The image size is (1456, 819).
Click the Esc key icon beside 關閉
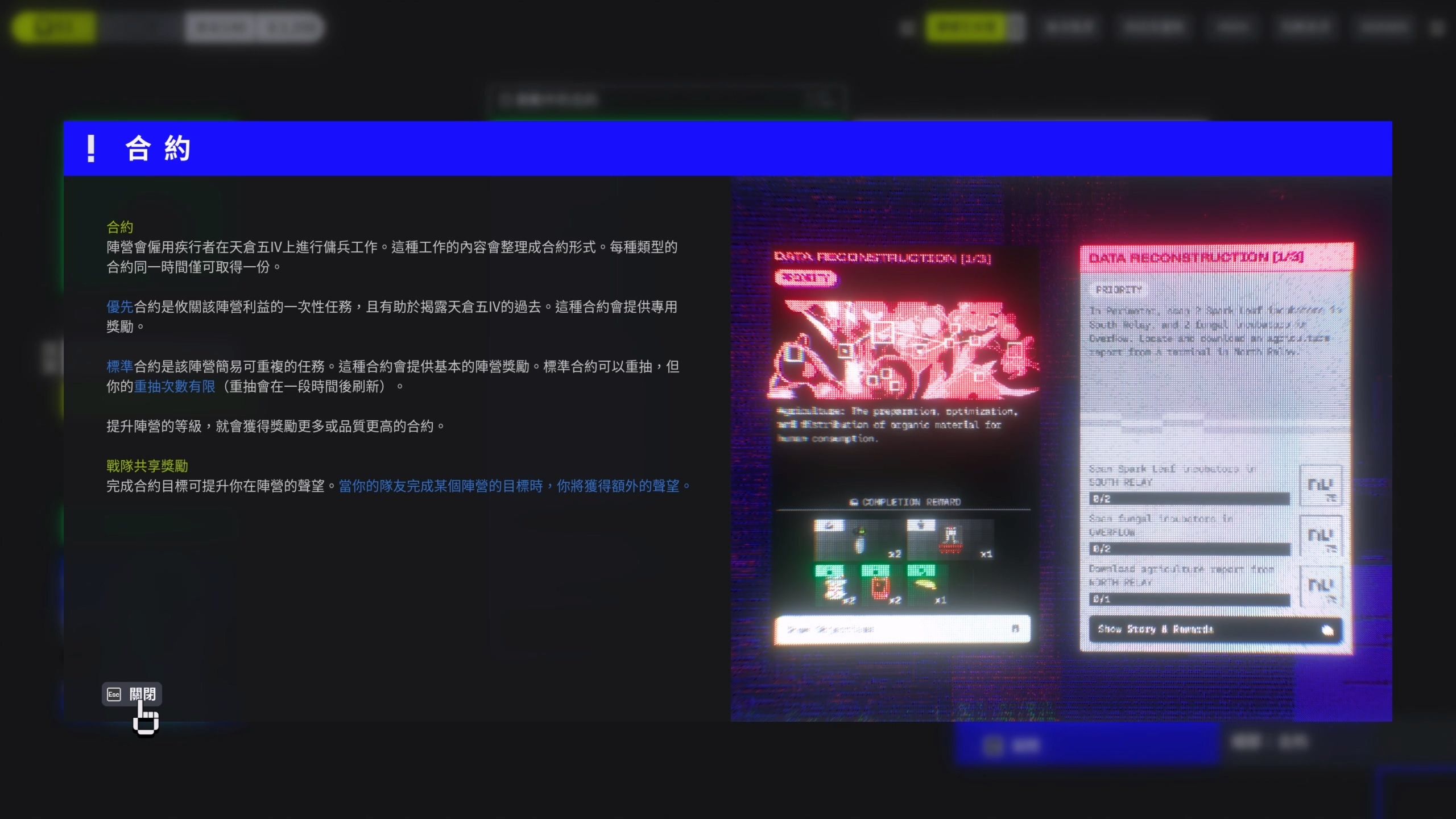point(114,694)
